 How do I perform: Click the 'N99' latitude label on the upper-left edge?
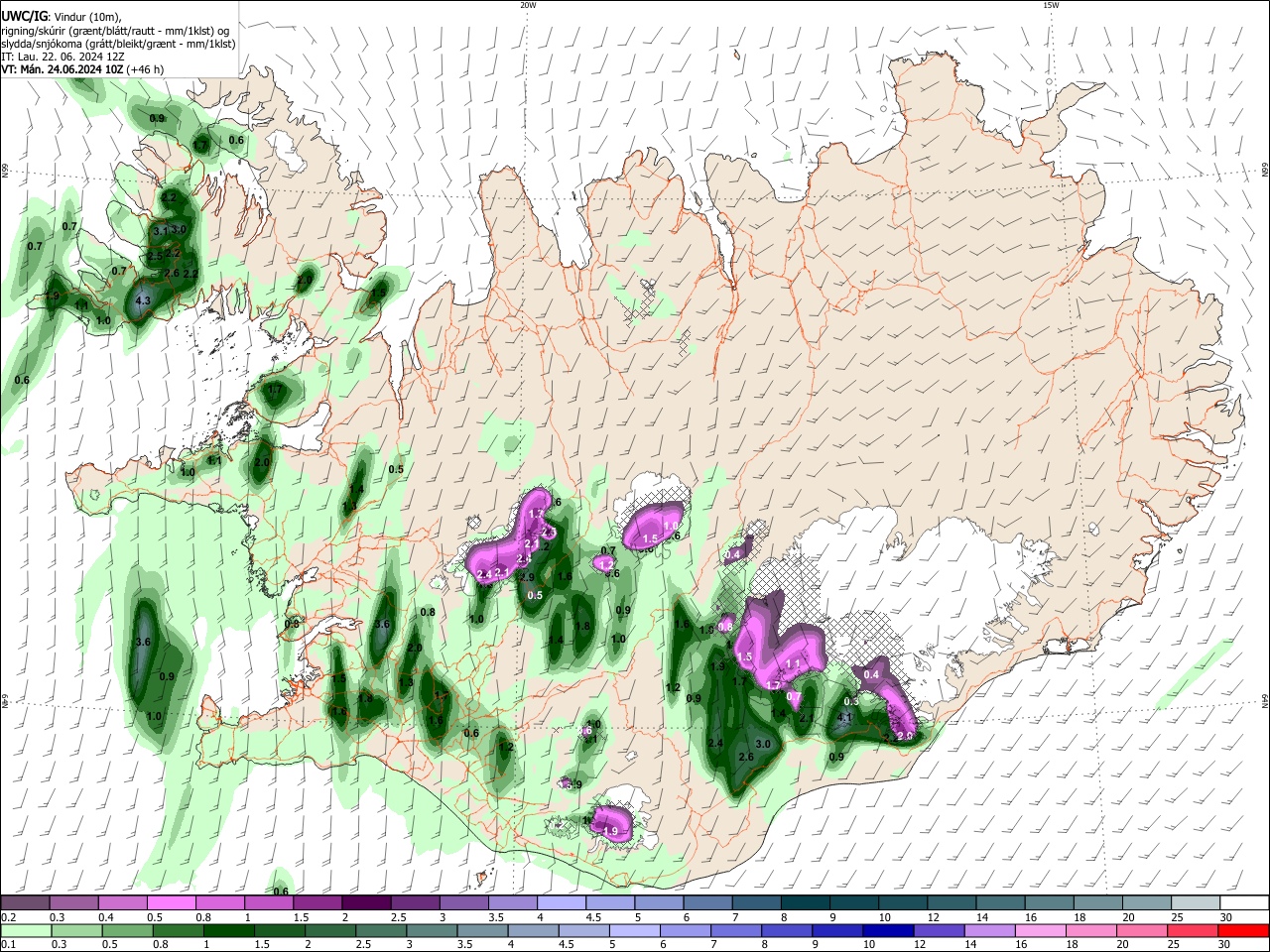point(5,172)
